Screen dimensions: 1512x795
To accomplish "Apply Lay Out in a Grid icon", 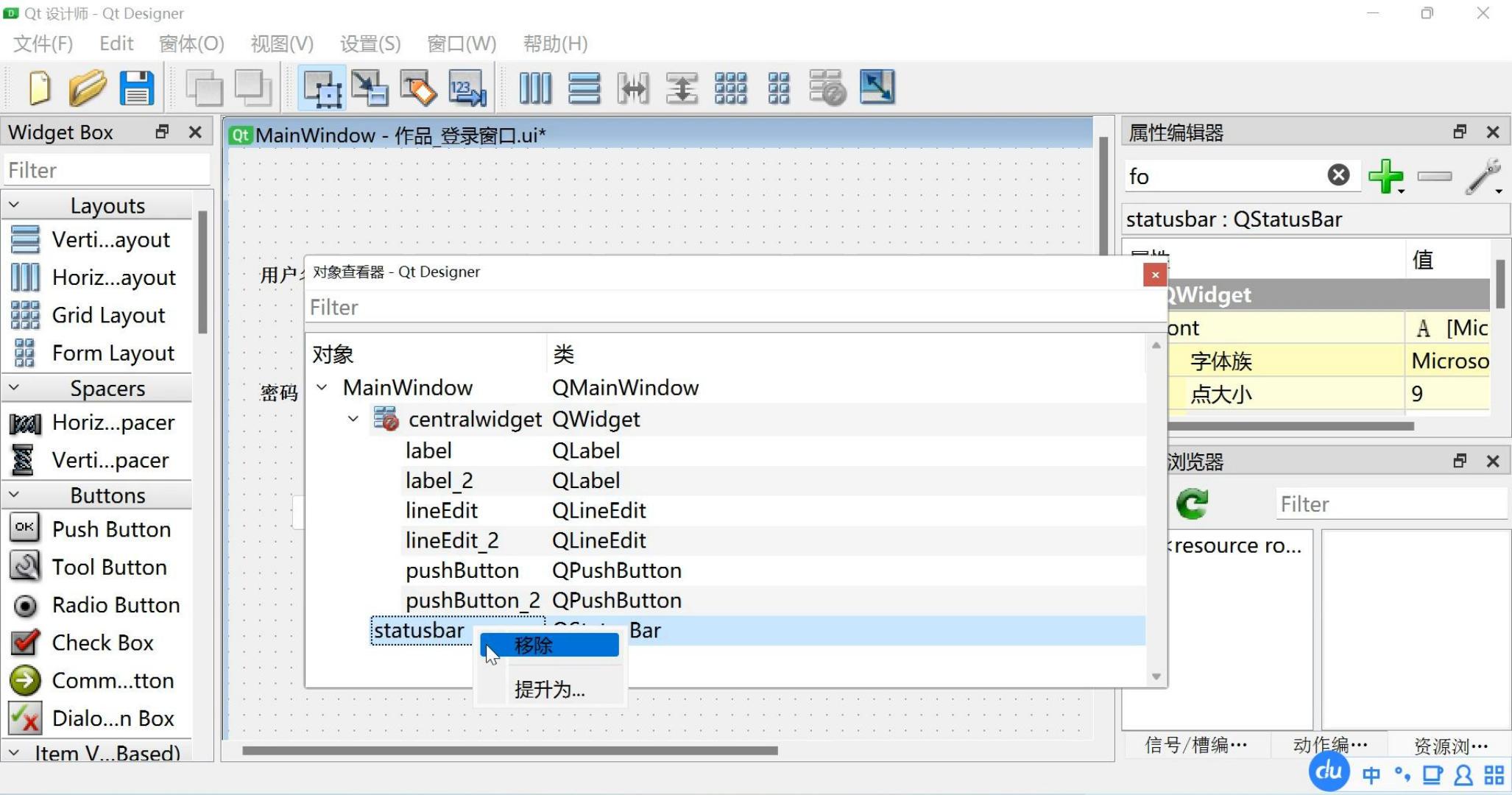I will coord(730,88).
